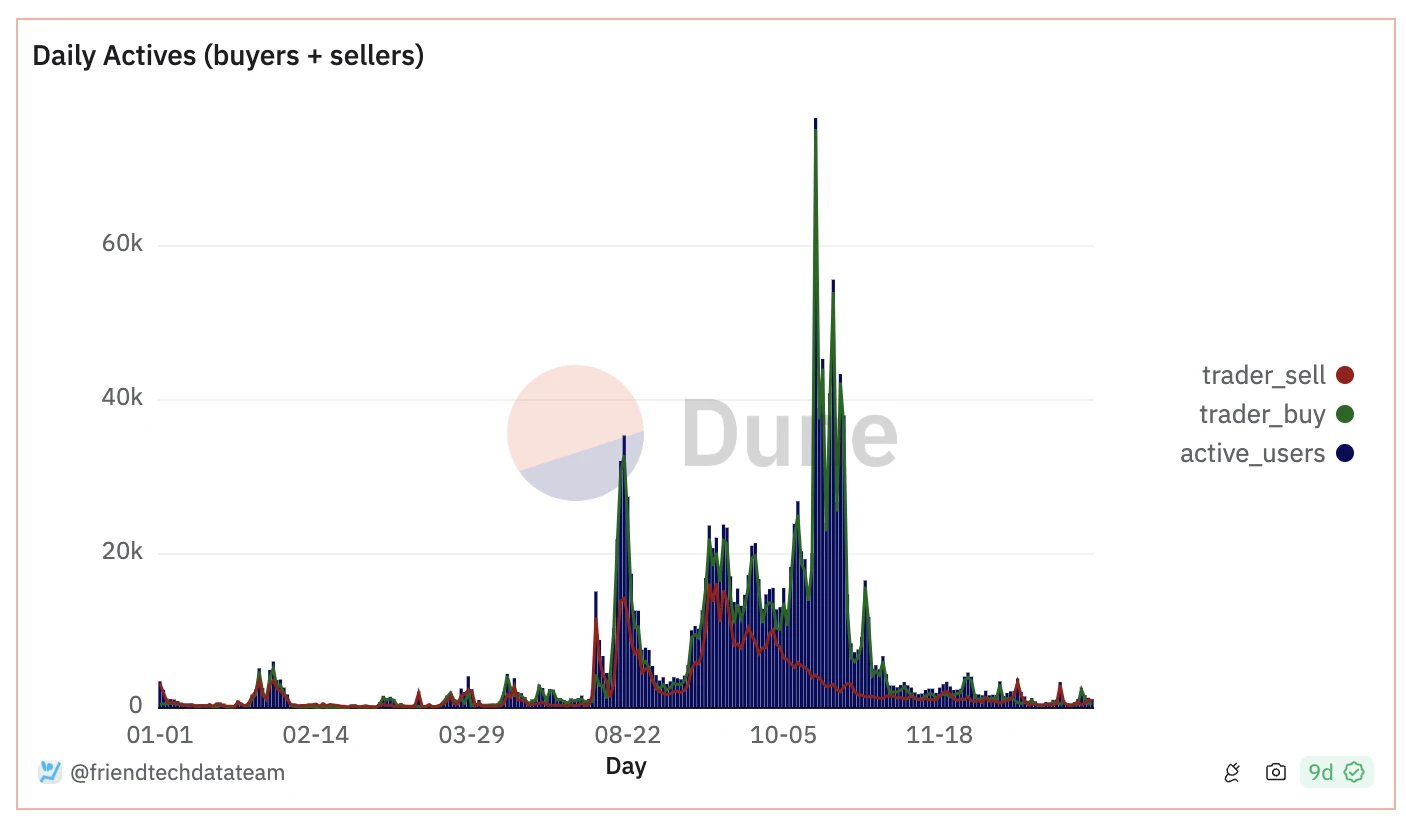Toggle the trader_buy series label
1406x824 pixels.
click(1262, 414)
